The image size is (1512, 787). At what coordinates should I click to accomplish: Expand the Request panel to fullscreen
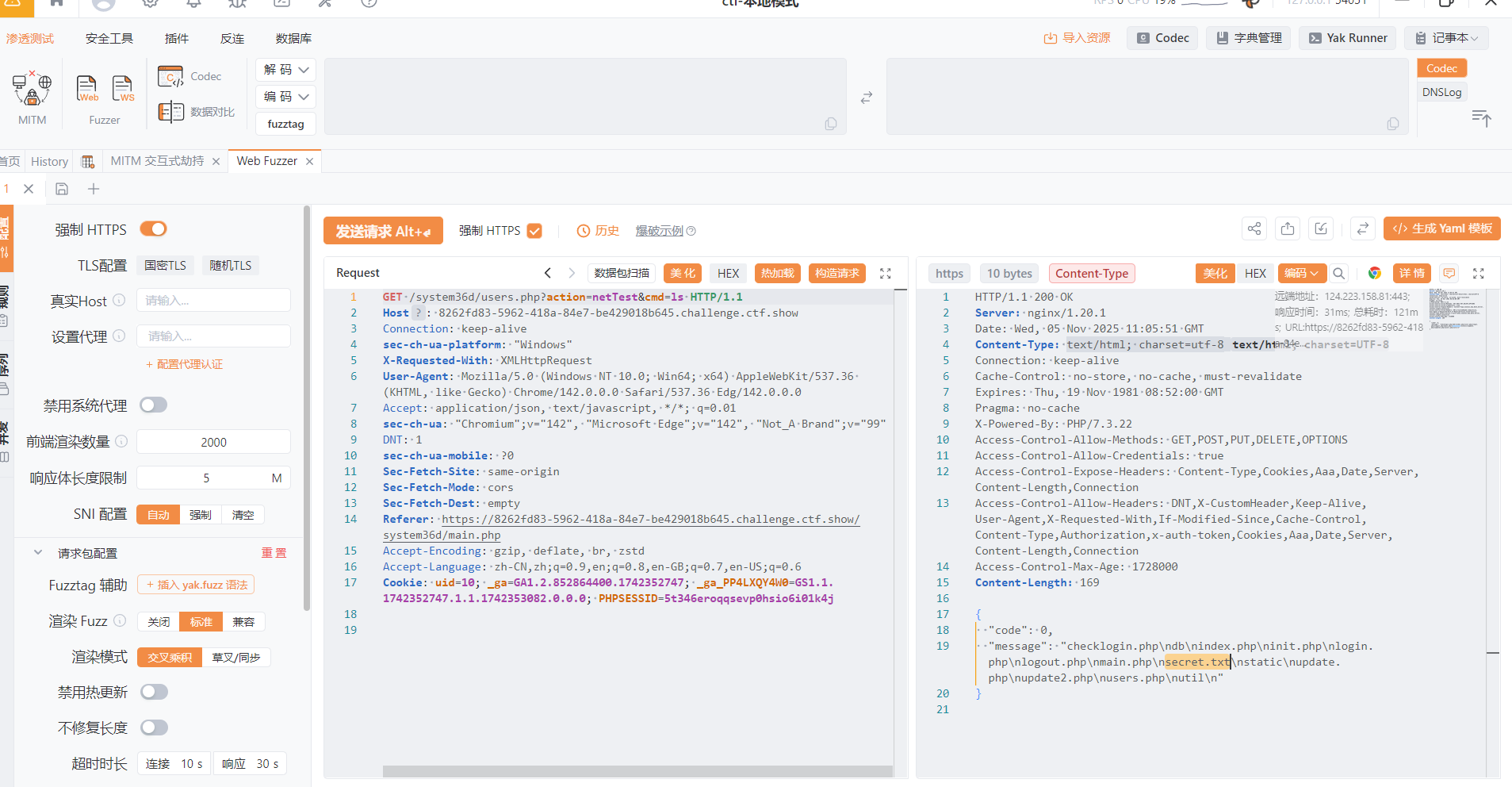click(885, 273)
